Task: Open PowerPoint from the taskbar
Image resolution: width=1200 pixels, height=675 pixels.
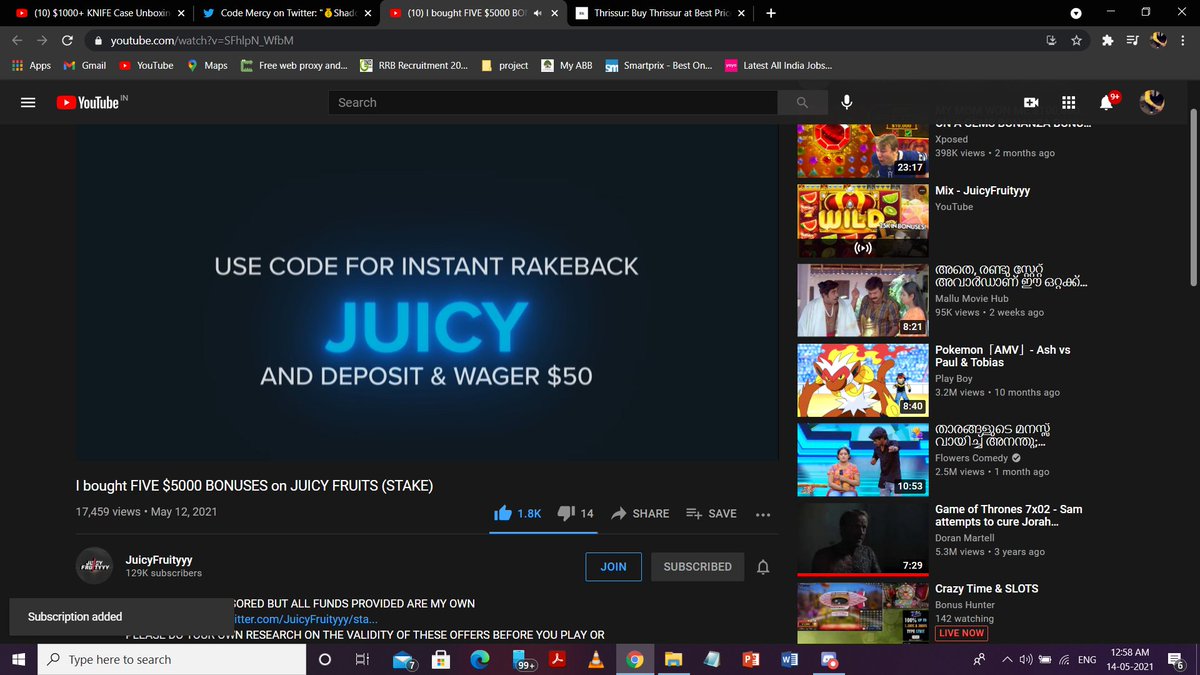Action: coord(750,660)
